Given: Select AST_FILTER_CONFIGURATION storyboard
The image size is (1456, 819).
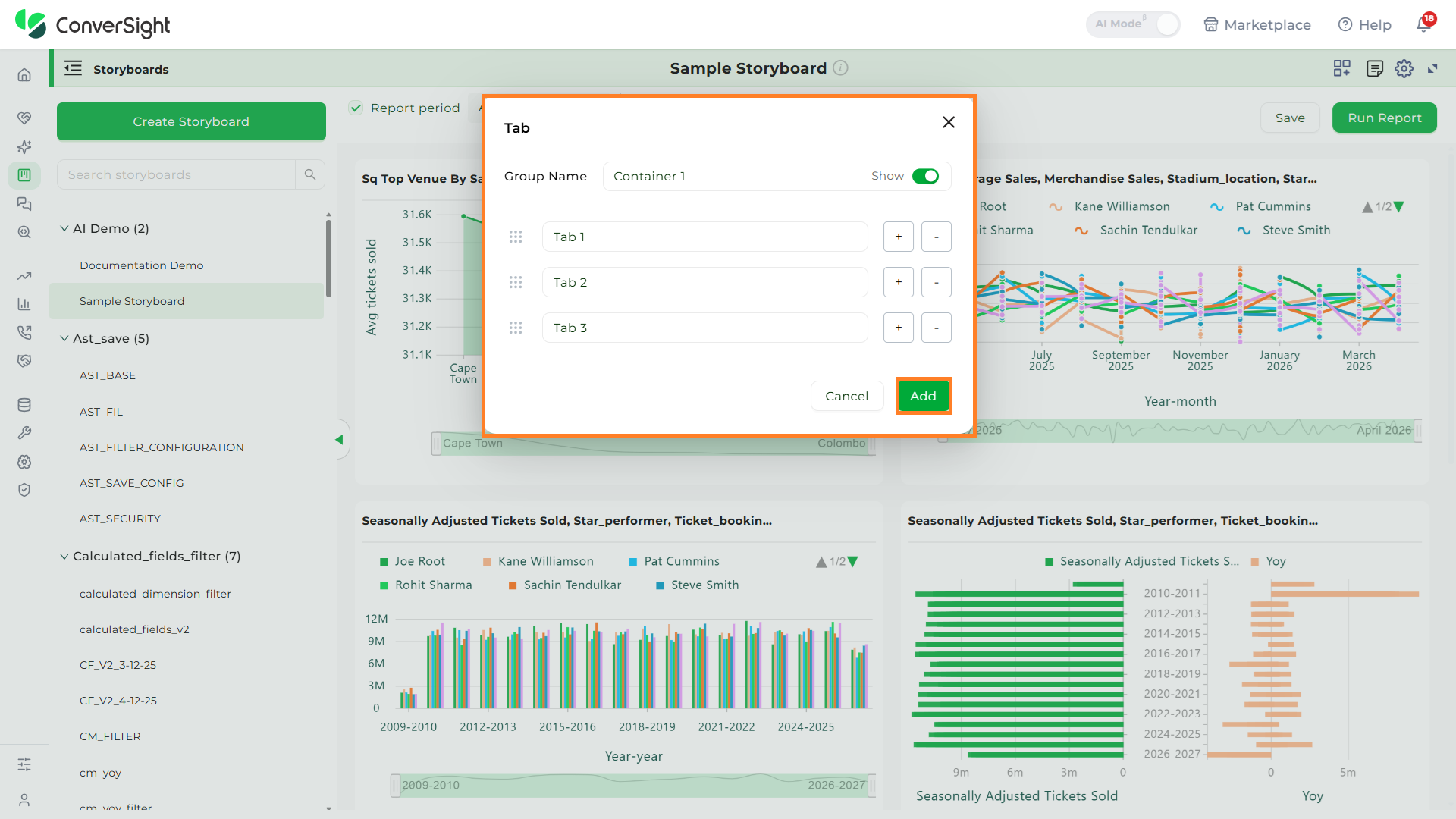Looking at the screenshot, I should click(162, 447).
